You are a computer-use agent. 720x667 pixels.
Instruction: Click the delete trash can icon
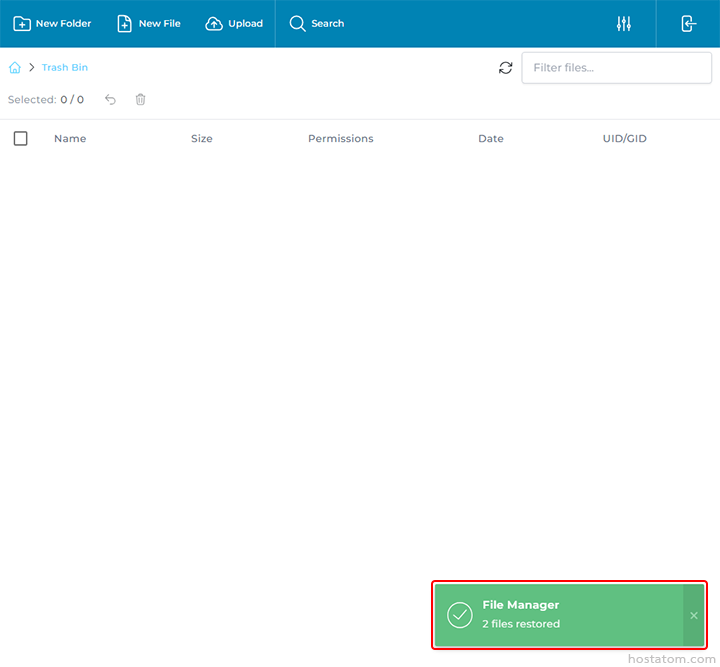[141, 100]
